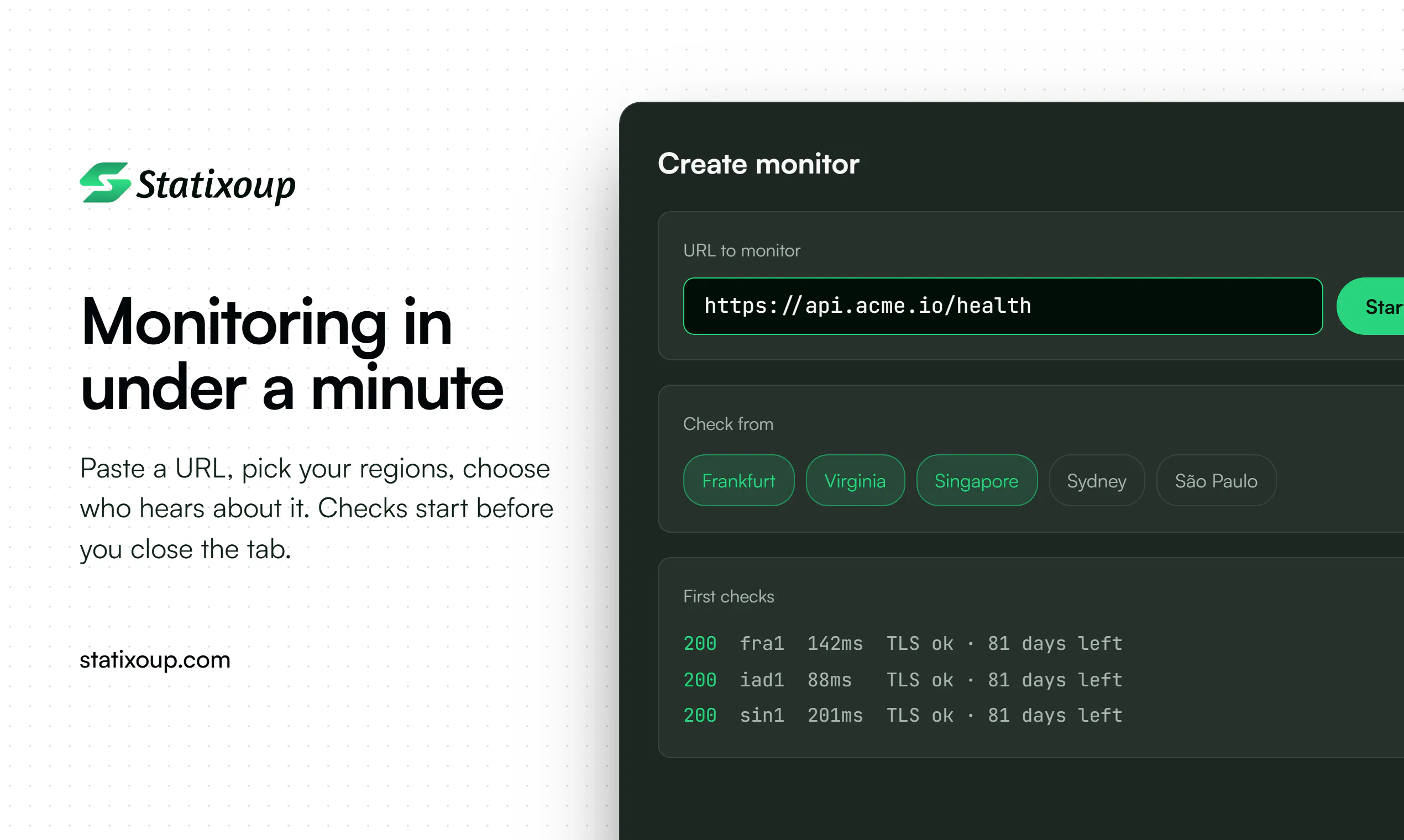Screen dimensions: 1404x840
Task: Click the 142ms latency value
Action: [x=835, y=644]
